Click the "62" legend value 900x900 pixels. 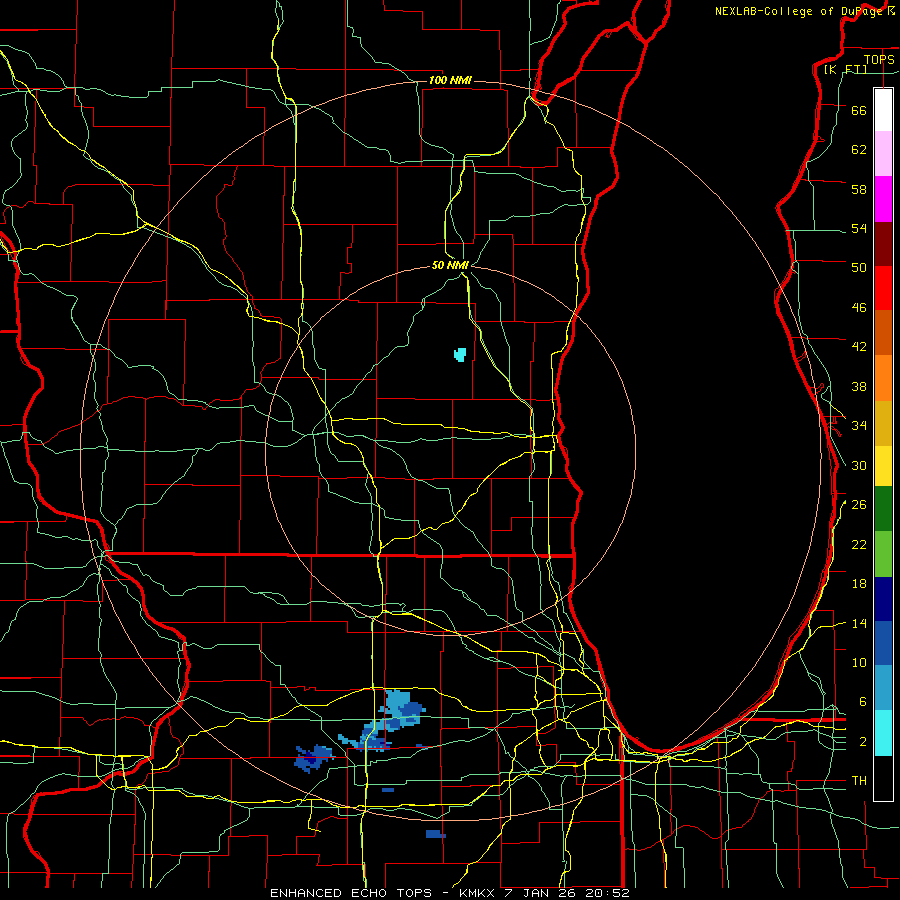tap(859, 149)
